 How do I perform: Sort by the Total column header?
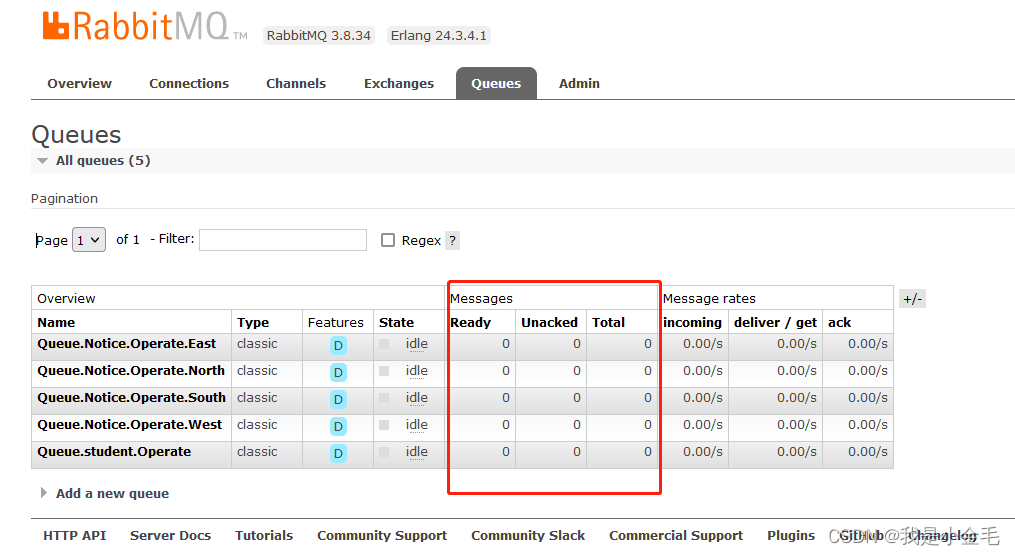point(608,322)
